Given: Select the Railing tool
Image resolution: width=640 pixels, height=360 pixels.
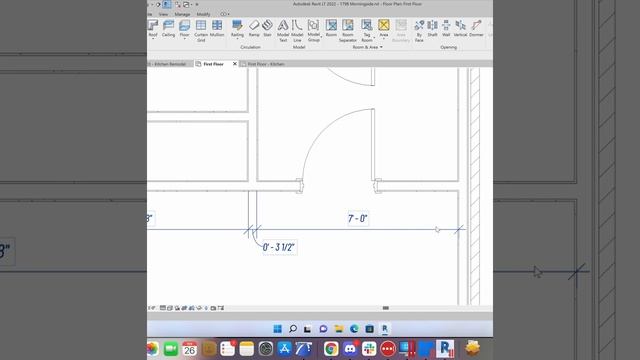Looking at the screenshot, I should 237,28.
